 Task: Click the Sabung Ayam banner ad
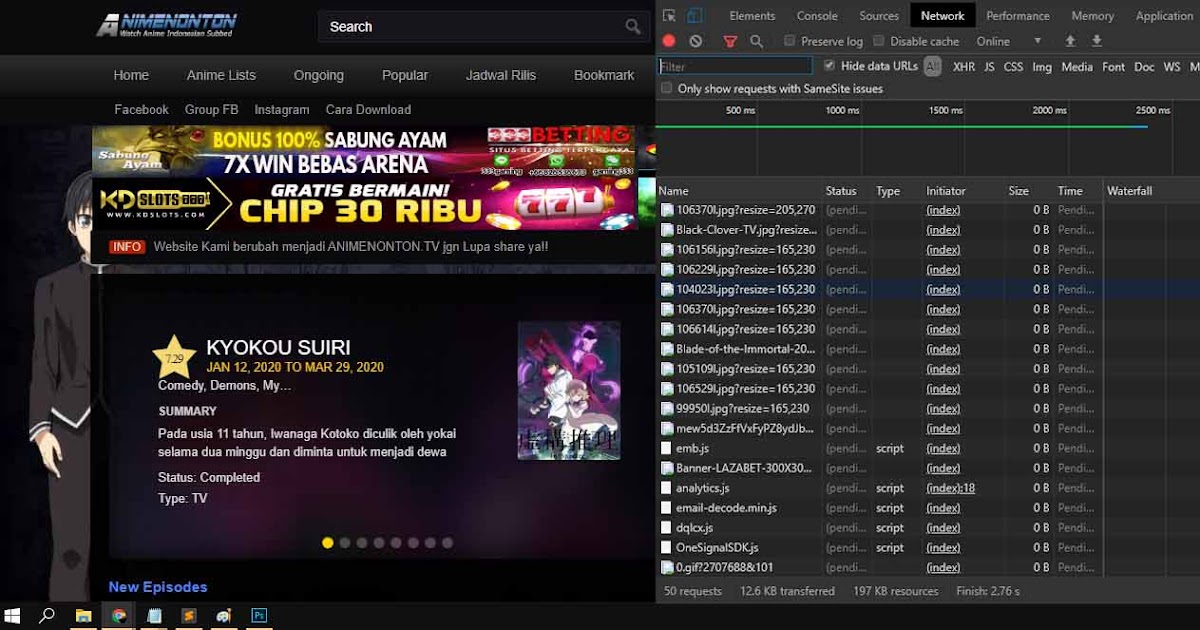click(x=365, y=151)
